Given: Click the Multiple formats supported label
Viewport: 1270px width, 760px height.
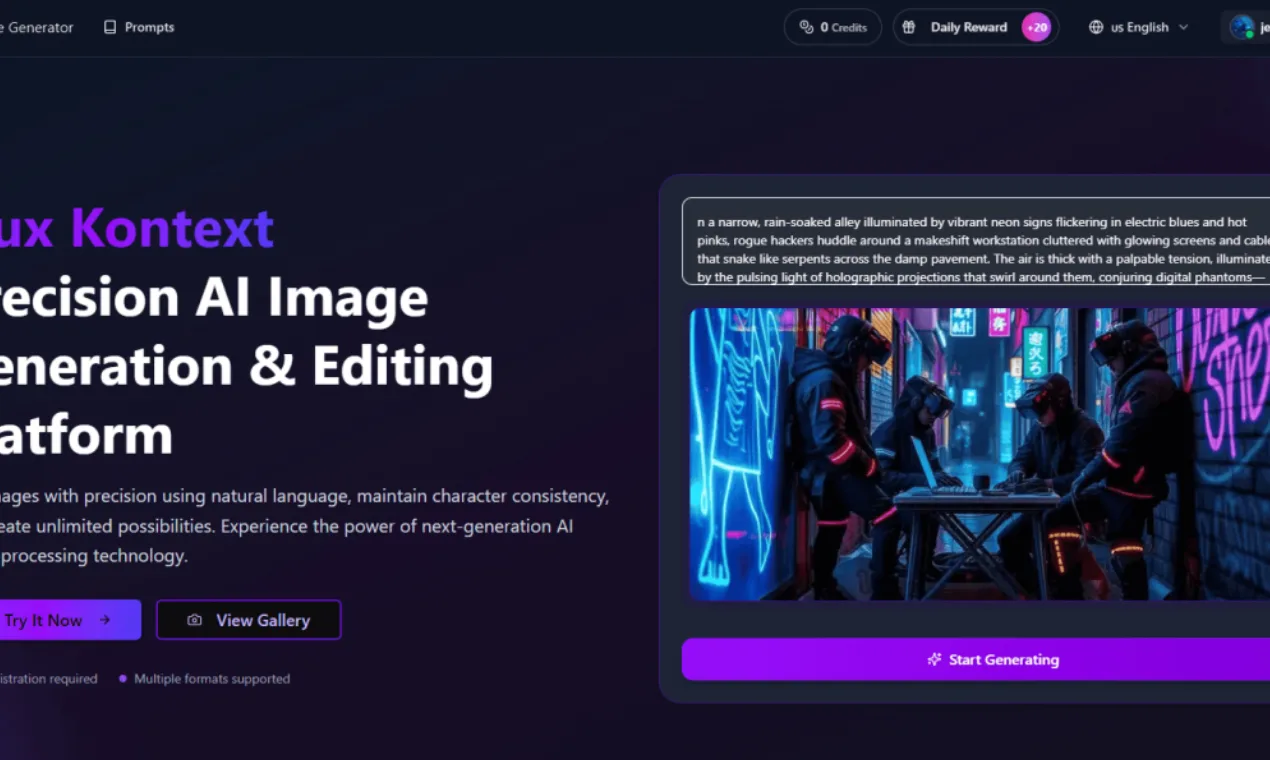Looking at the screenshot, I should tap(212, 678).
